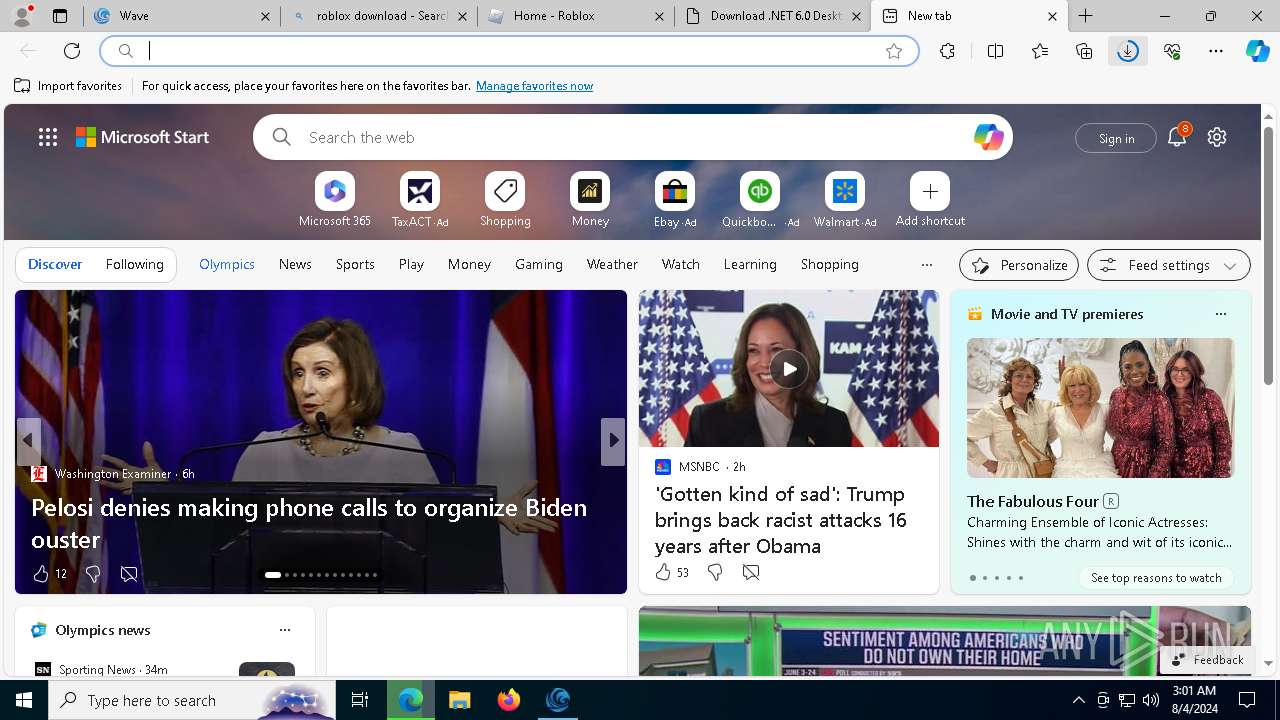Open the Microsoft 365 shortcut
1280x720 pixels.
click(335, 200)
